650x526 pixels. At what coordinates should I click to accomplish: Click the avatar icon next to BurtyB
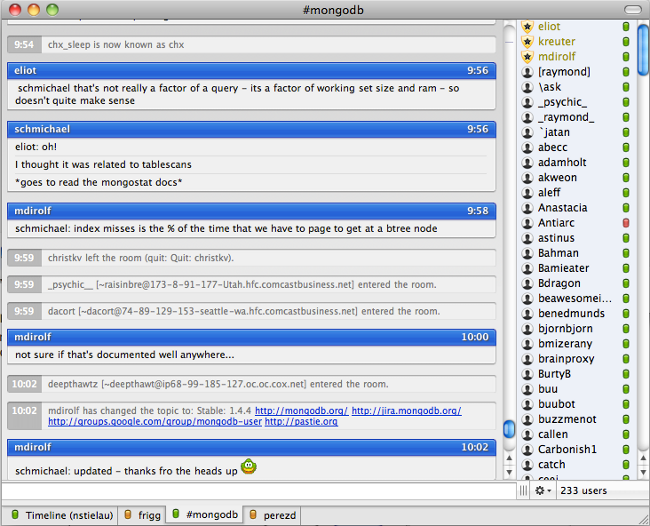click(x=527, y=374)
